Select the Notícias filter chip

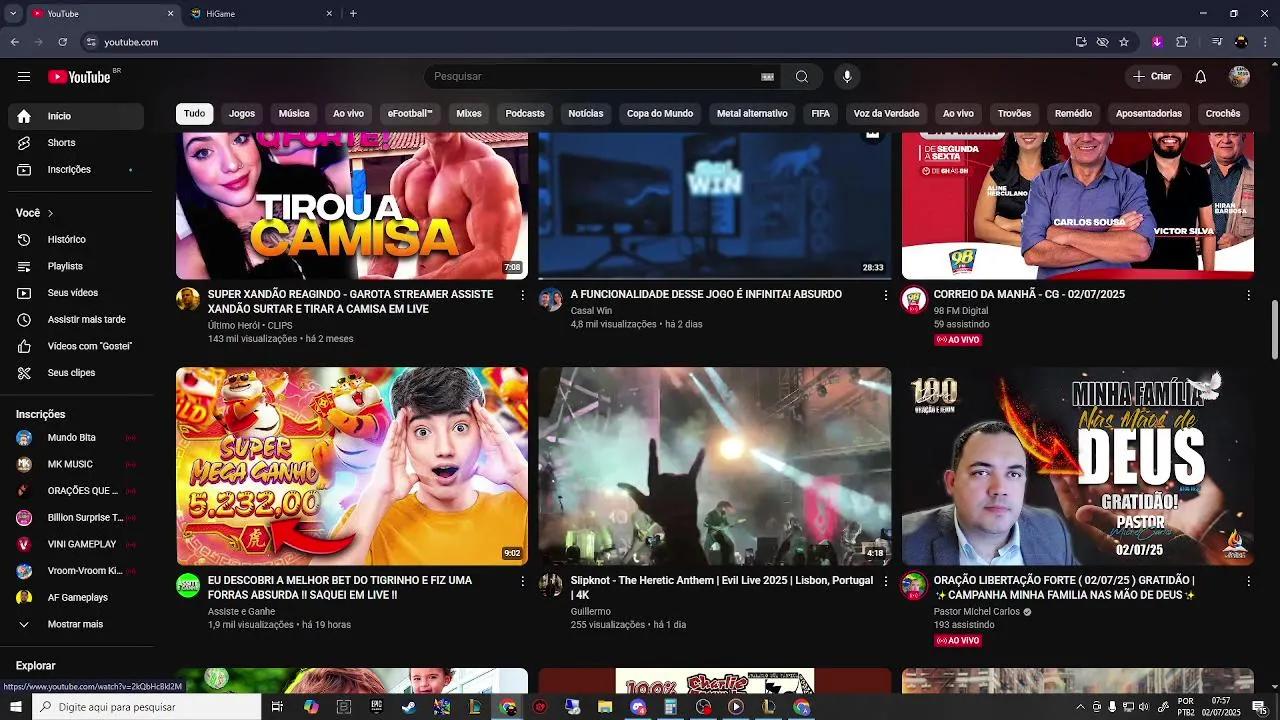coord(586,114)
